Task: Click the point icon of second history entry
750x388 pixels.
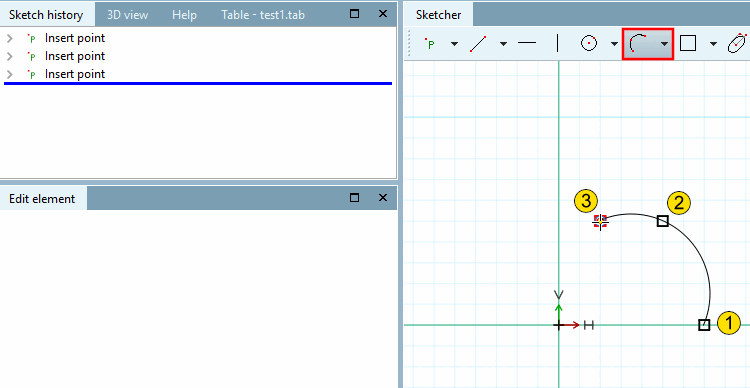Action: [32, 56]
